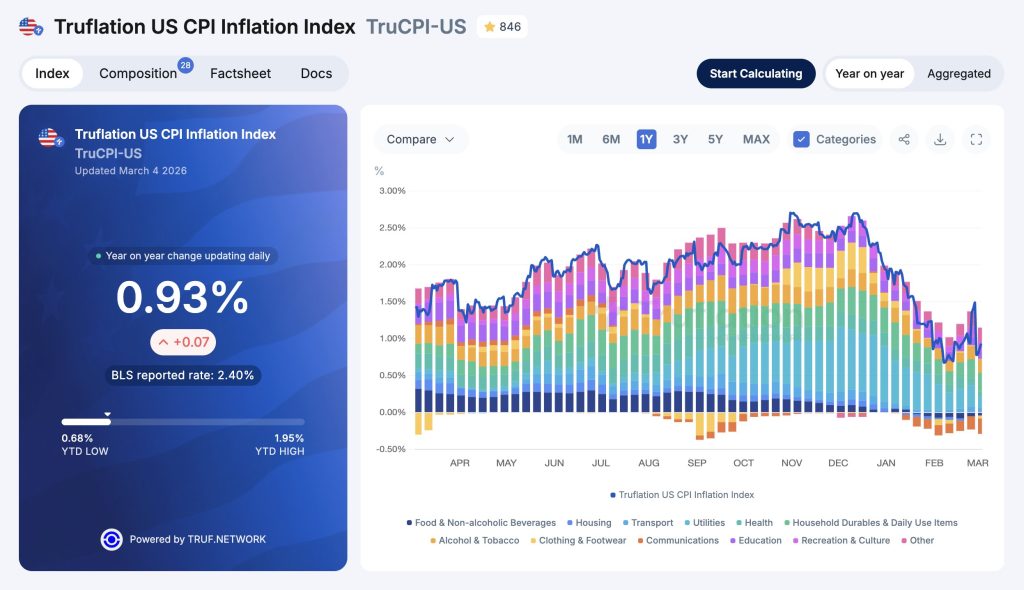This screenshot has width=1024, height=590.
Task: Click the red +0.07 change badge
Action: pyautogui.click(x=183, y=343)
